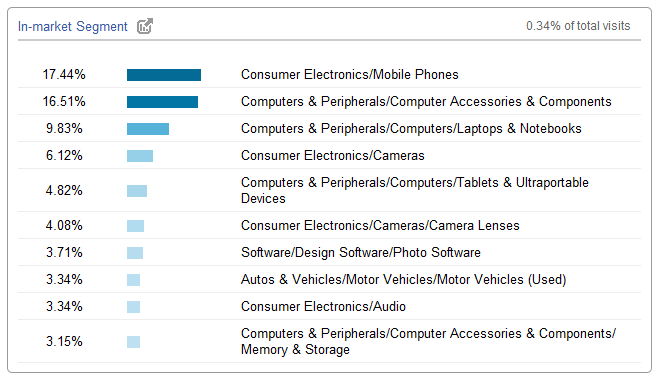
Task: Select the Motor Vehicles (Used) label
Action: click(404, 279)
